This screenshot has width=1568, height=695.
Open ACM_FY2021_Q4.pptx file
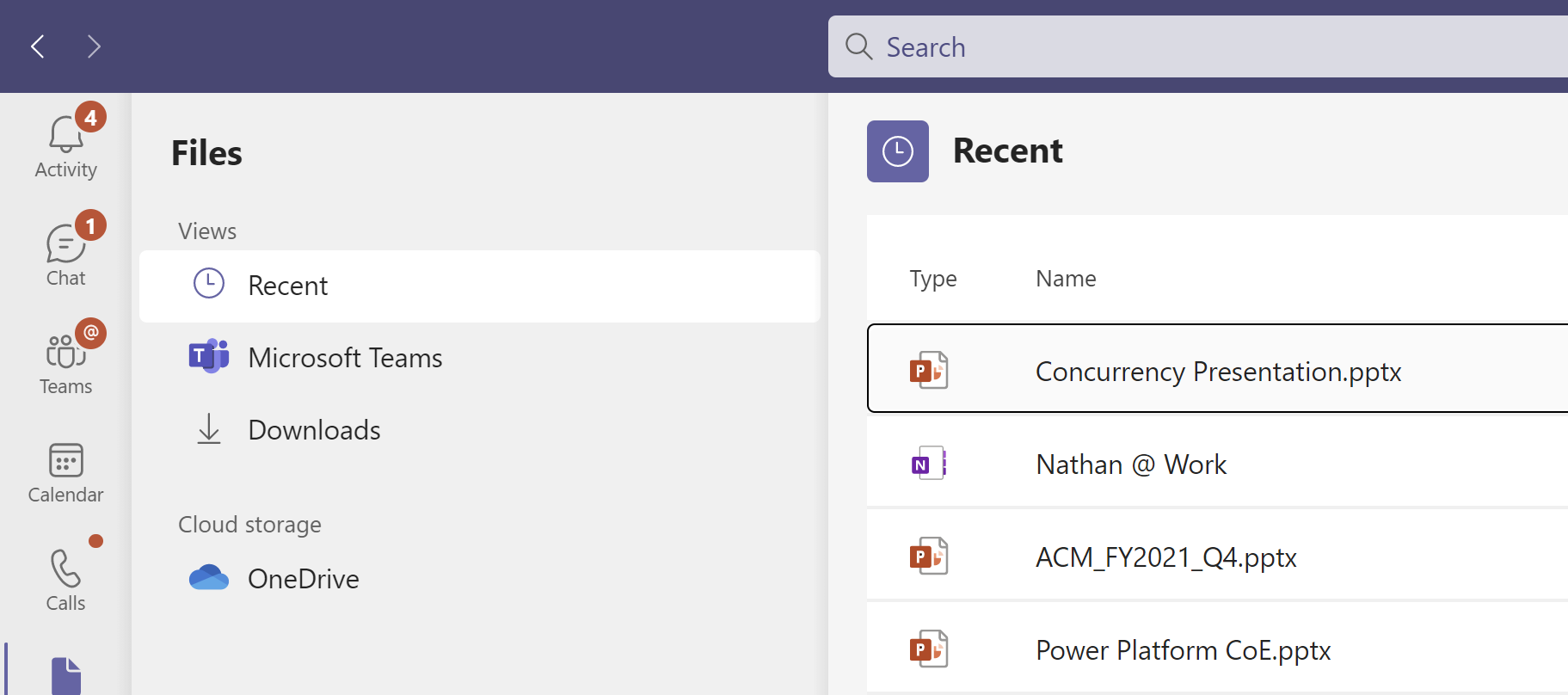1165,557
